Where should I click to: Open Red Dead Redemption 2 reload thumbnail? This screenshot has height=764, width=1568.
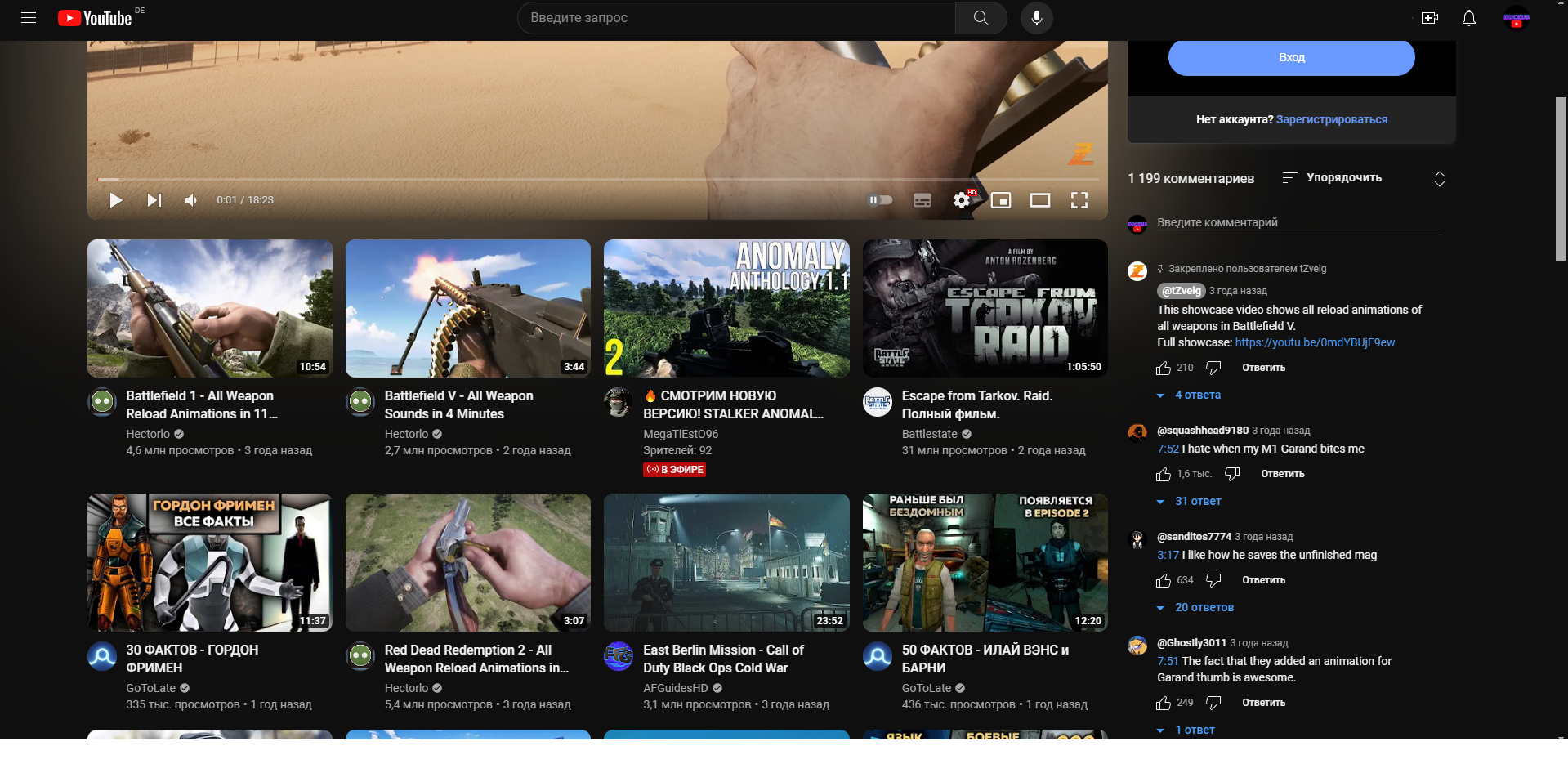pos(468,562)
